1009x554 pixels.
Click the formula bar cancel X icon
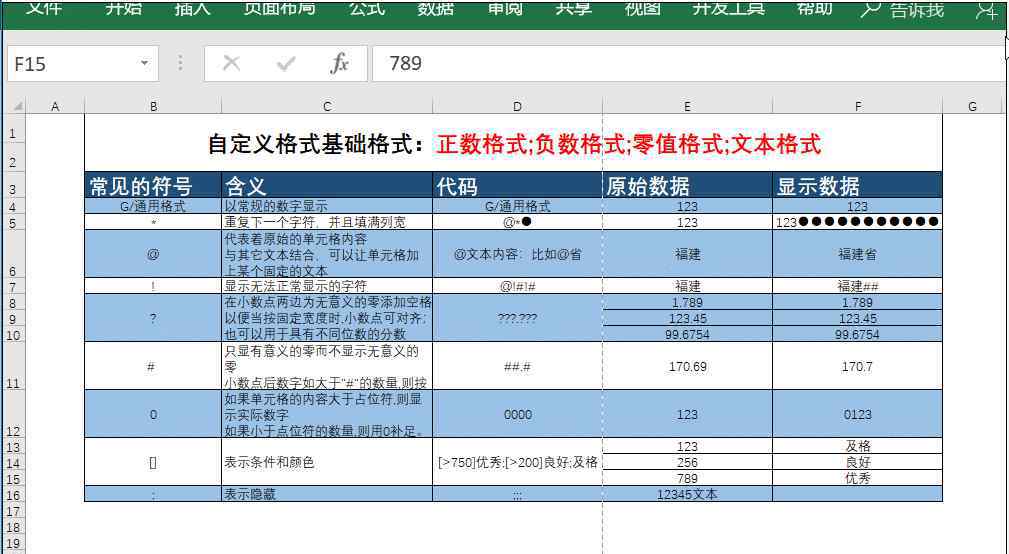click(231, 63)
